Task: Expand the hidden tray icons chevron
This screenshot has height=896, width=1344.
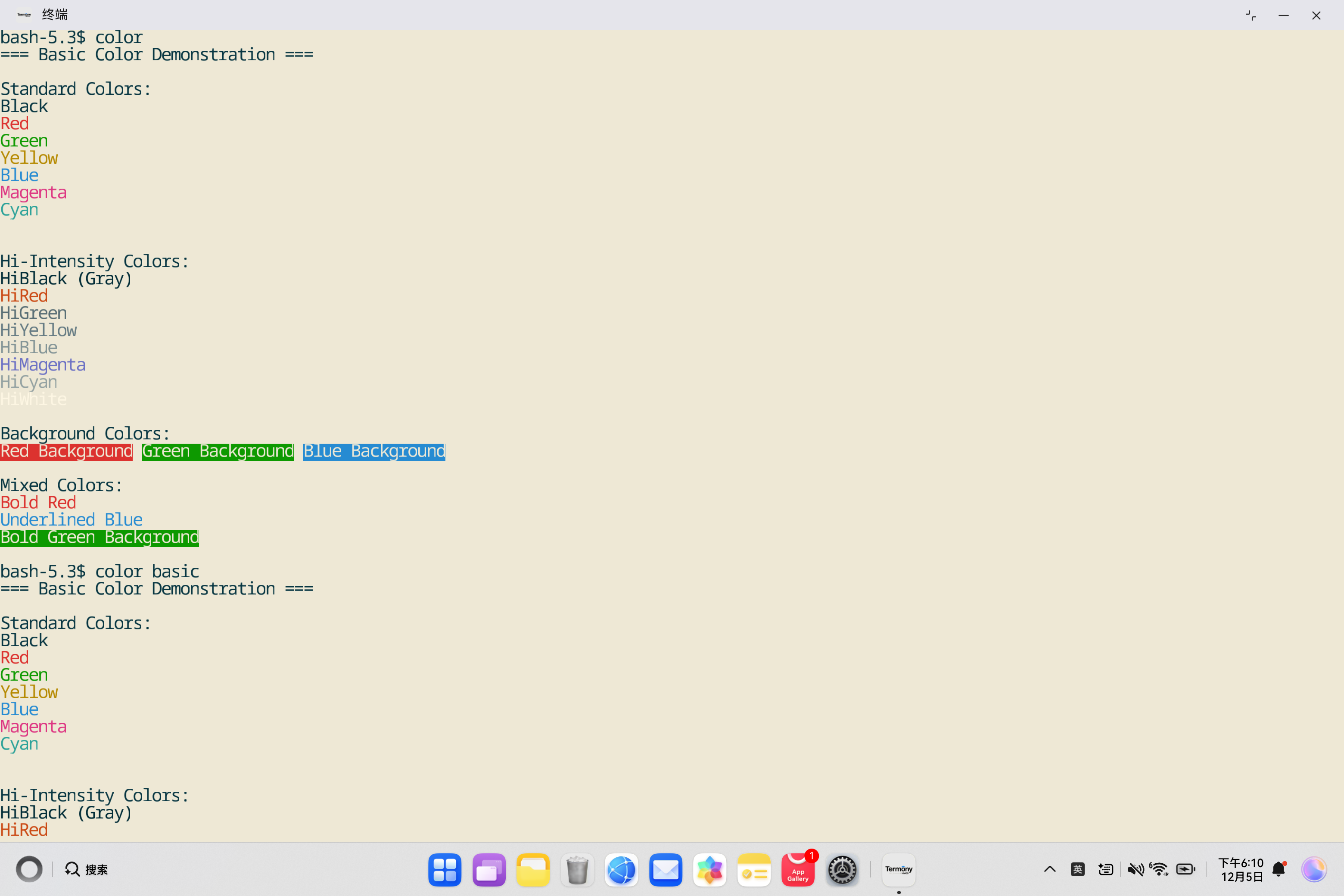Action: click(1049, 870)
